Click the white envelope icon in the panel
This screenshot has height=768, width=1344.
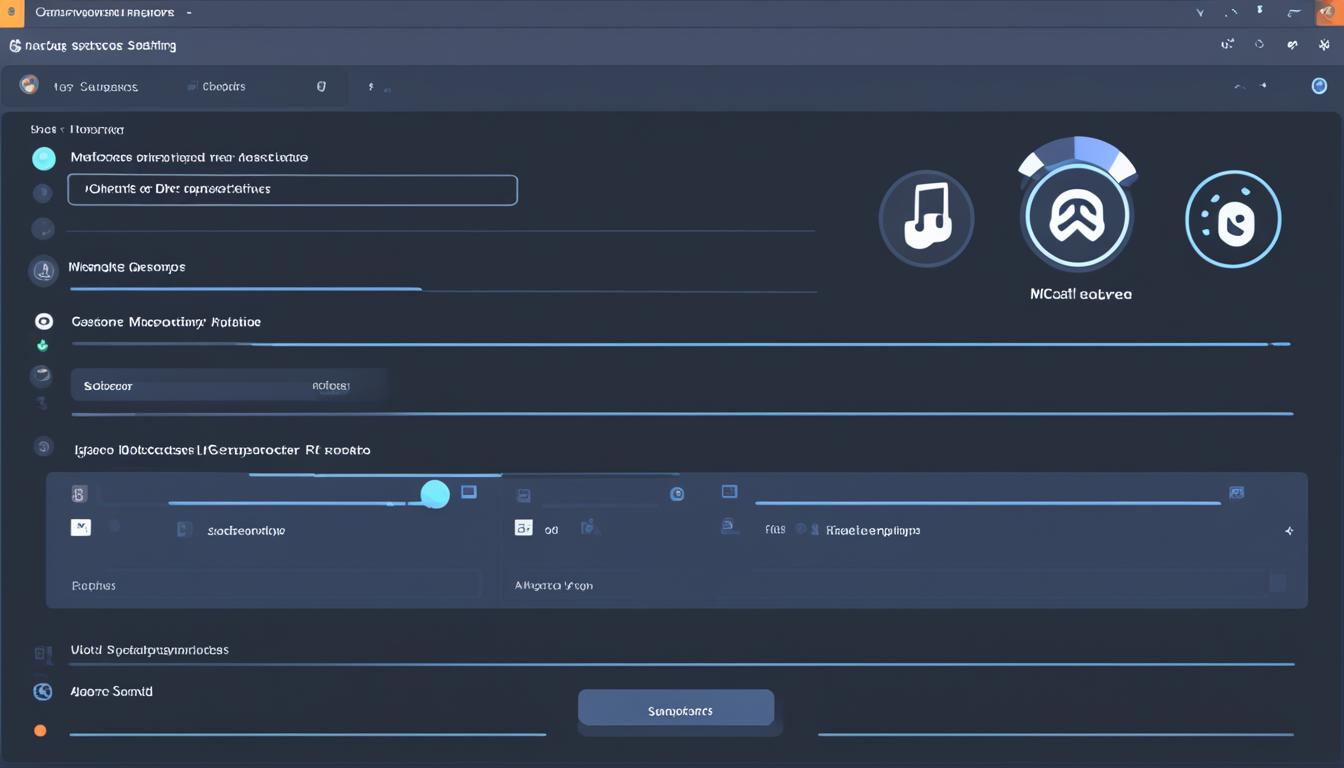(x=81, y=527)
